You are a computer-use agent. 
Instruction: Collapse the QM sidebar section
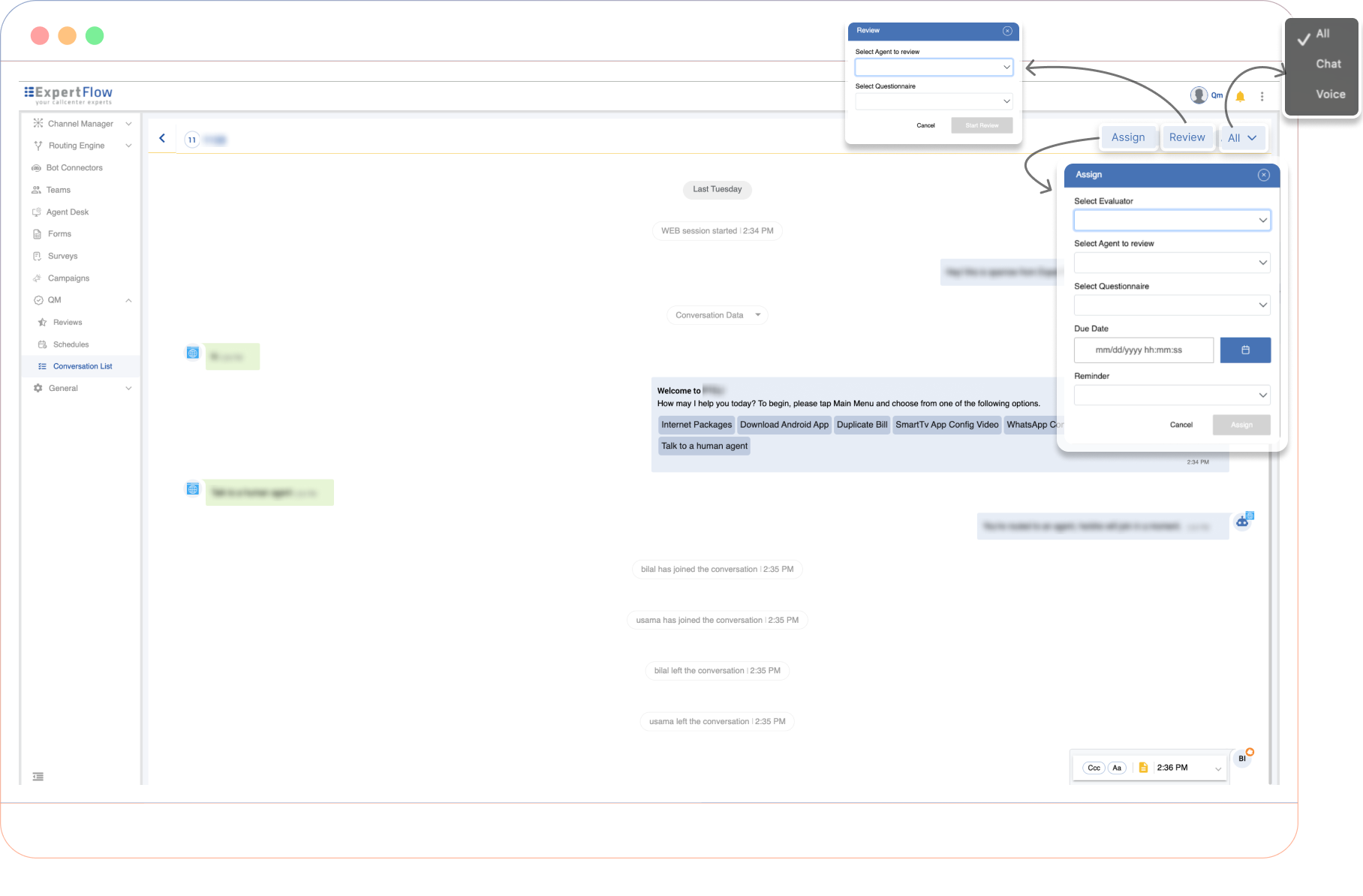pos(128,300)
